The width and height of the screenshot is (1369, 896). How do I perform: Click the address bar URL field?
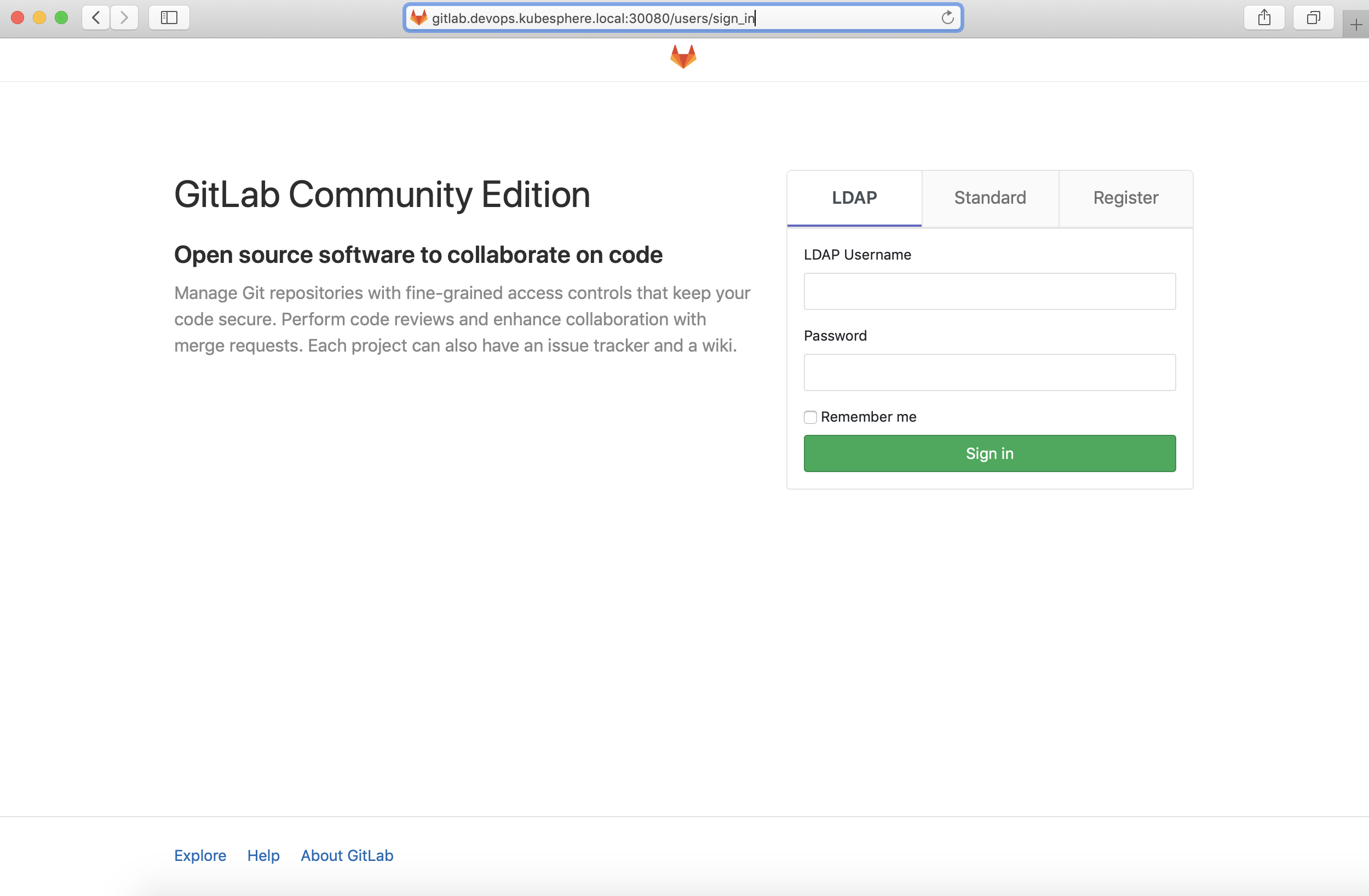coord(683,18)
